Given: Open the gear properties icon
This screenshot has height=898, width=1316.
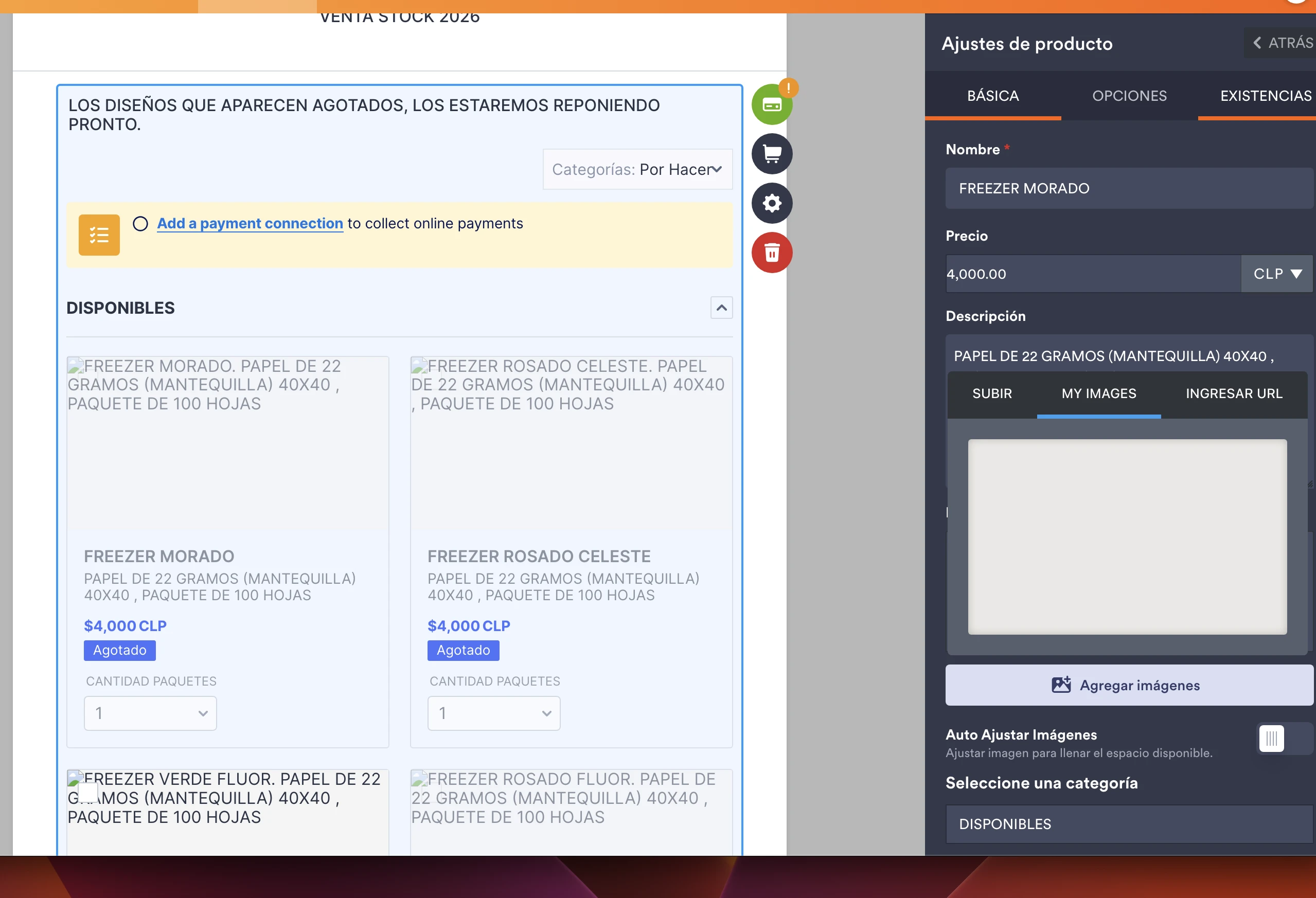Looking at the screenshot, I should [x=772, y=203].
